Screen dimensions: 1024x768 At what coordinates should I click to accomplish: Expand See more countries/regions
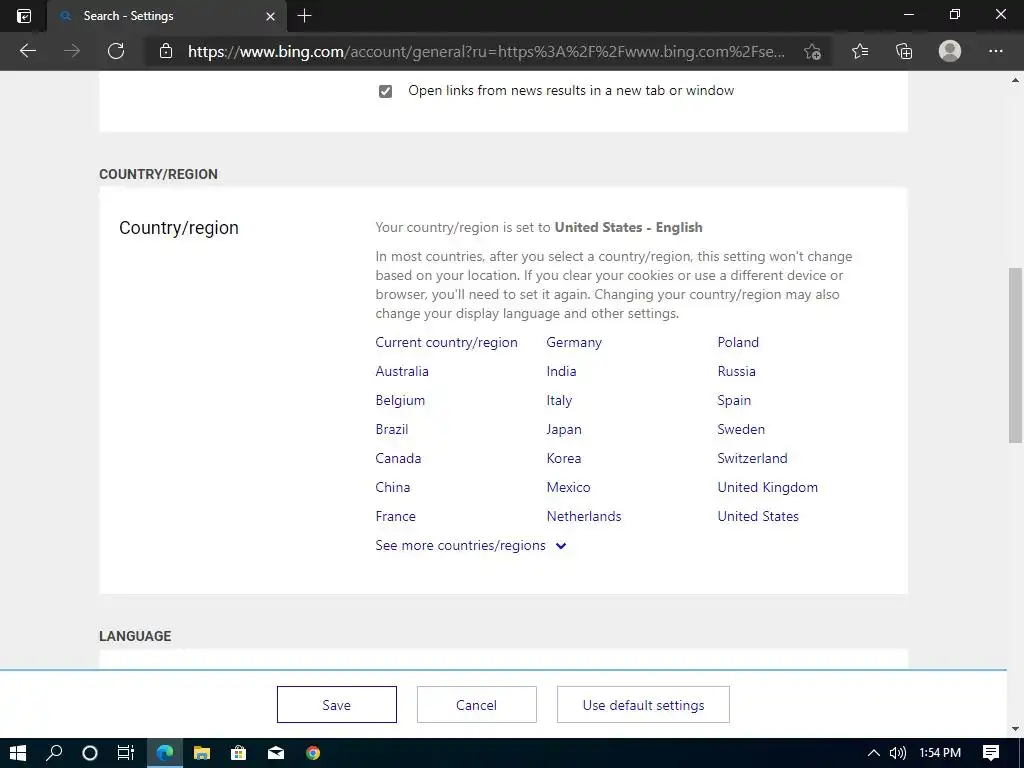coord(470,545)
